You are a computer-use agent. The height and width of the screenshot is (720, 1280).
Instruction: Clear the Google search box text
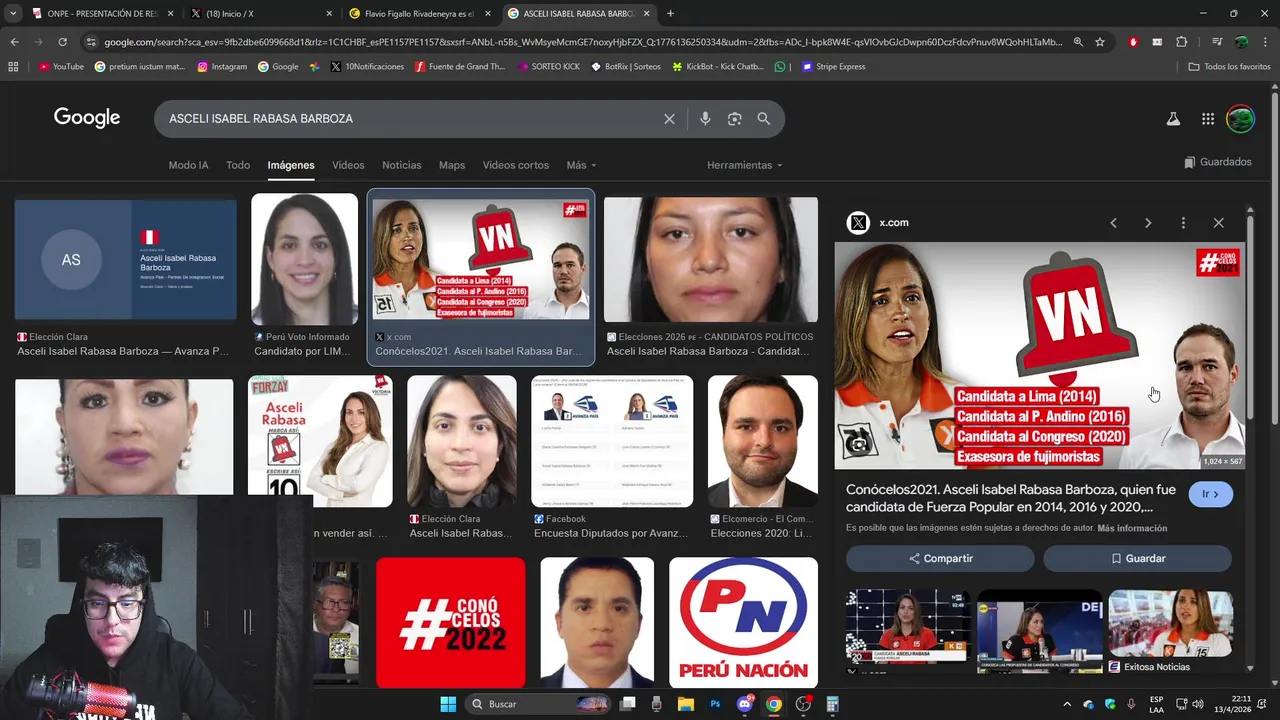pyautogui.click(x=669, y=119)
